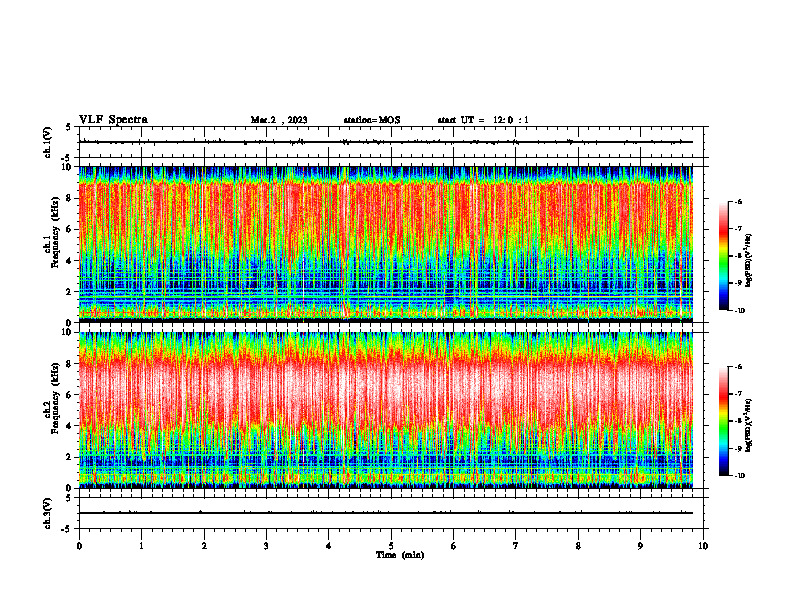
Task: Click the "-6" label on ch.1 color bar
Action: (738, 201)
